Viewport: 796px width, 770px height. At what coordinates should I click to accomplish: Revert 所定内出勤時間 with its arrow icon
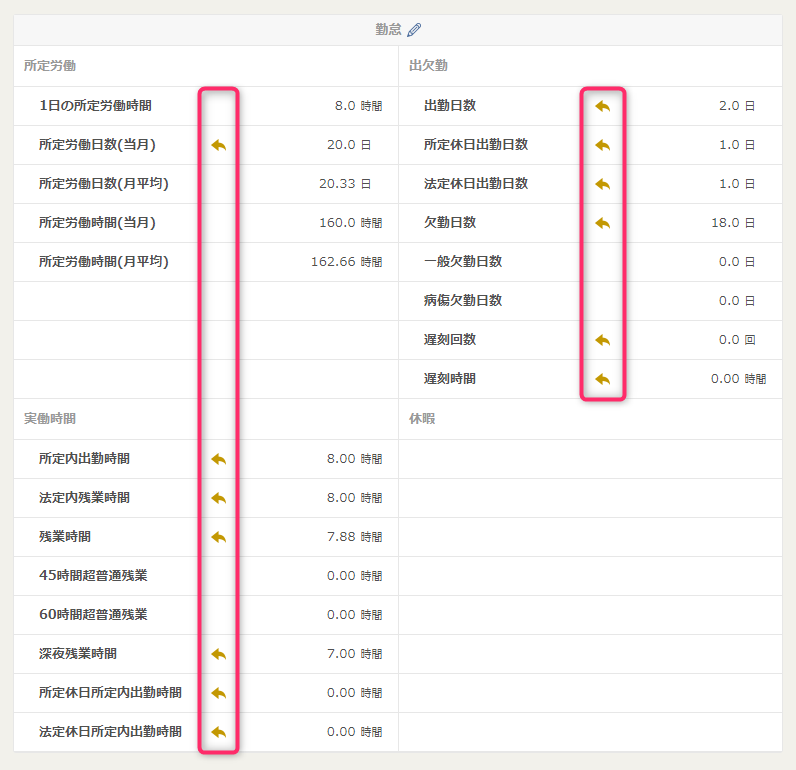[219, 459]
